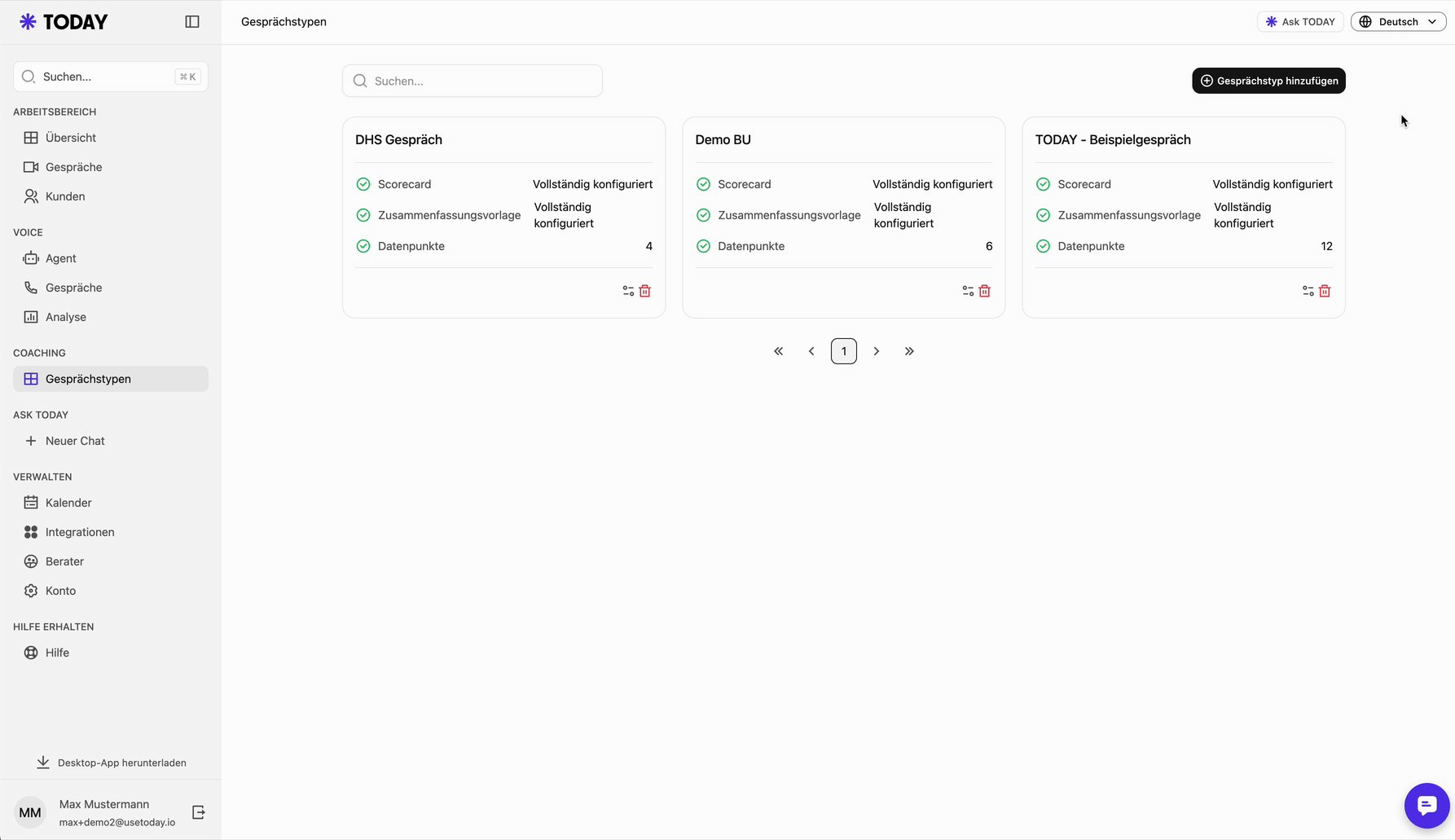Focus the sidebar search field
The width and height of the screenshot is (1455, 840).
pyautogui.click(x=111, y=77)
